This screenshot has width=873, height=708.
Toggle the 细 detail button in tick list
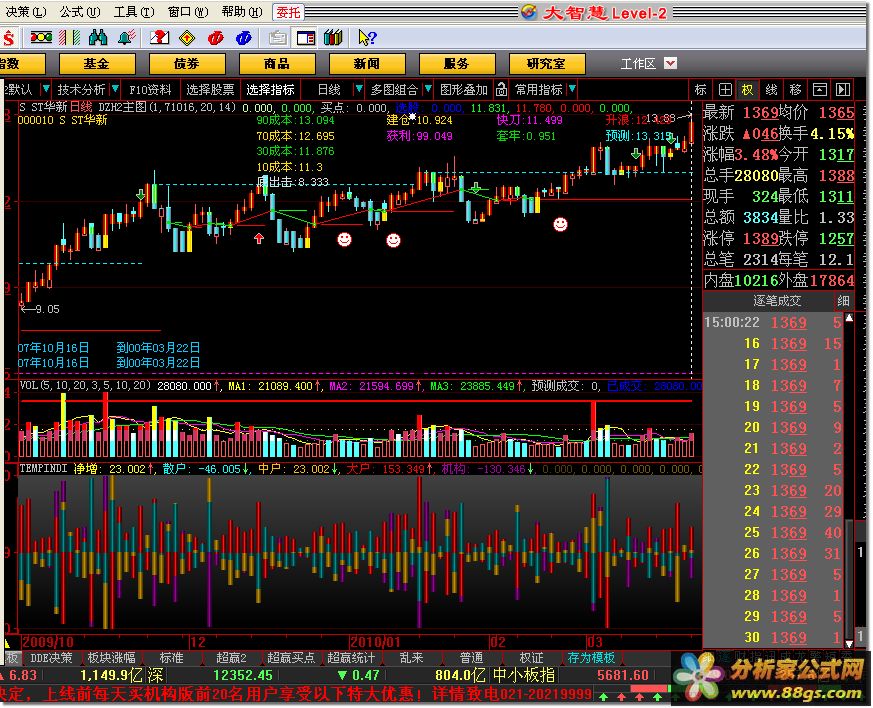843,301
